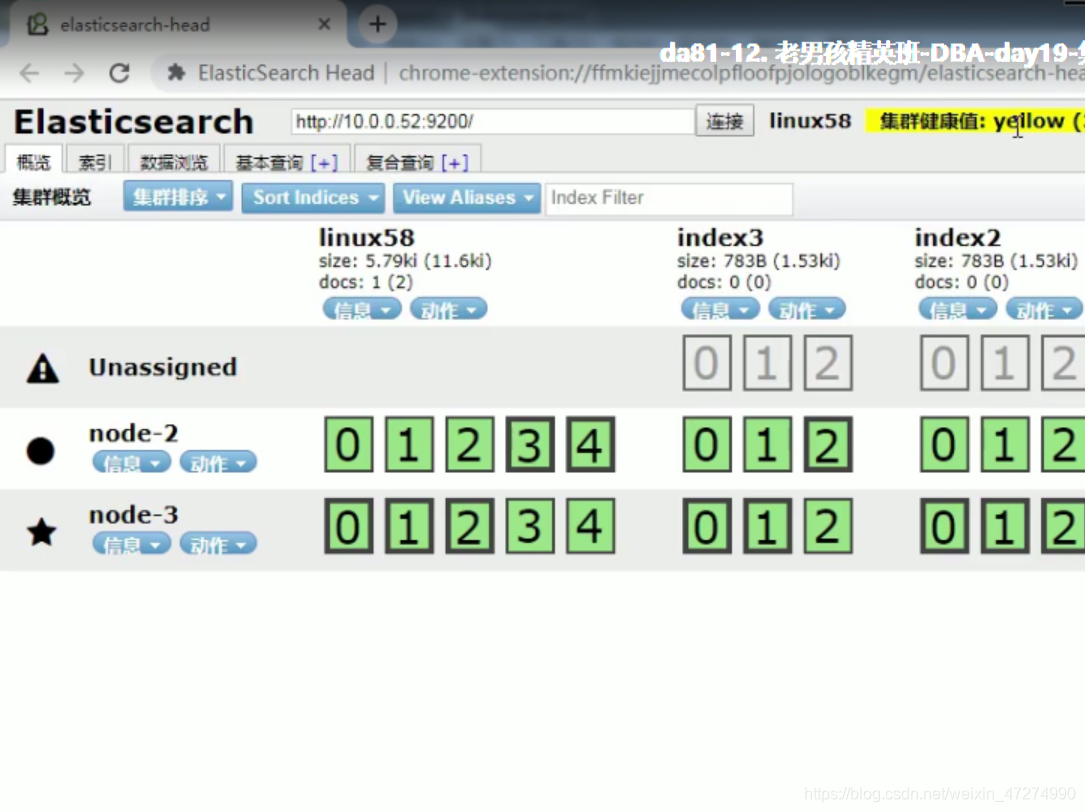
Task: Switch to the 复合查询 tab
Action: click(417, 161)
